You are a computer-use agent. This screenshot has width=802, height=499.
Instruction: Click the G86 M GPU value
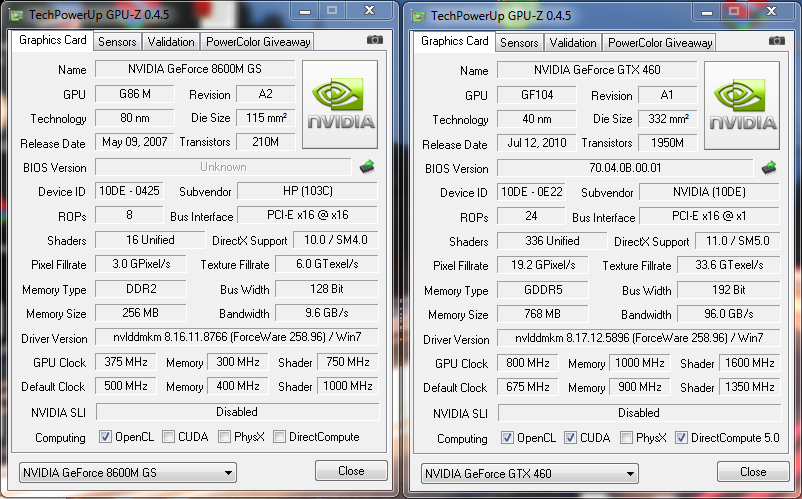coord(135,94)
